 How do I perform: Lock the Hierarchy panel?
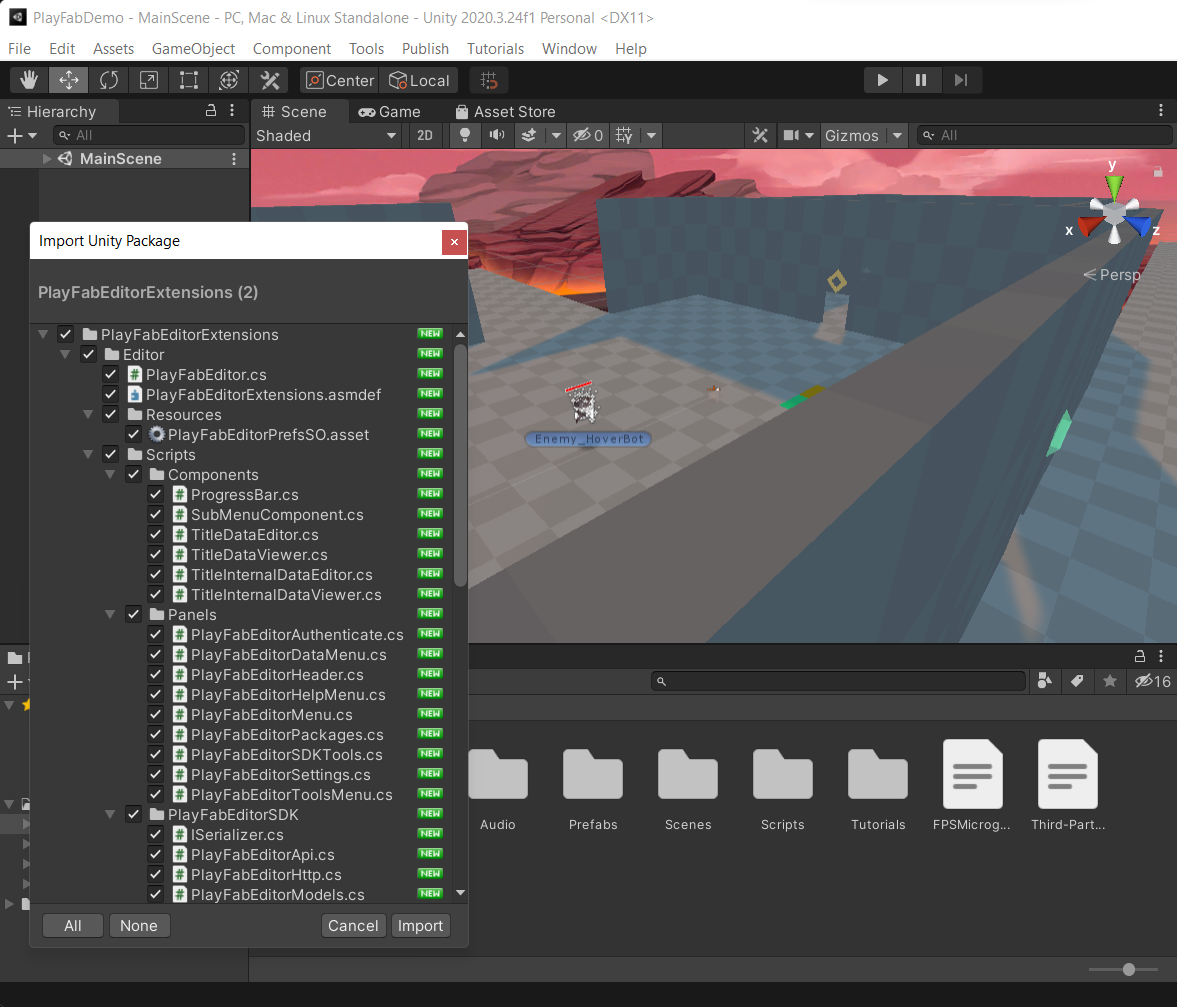tap(211, 111)
